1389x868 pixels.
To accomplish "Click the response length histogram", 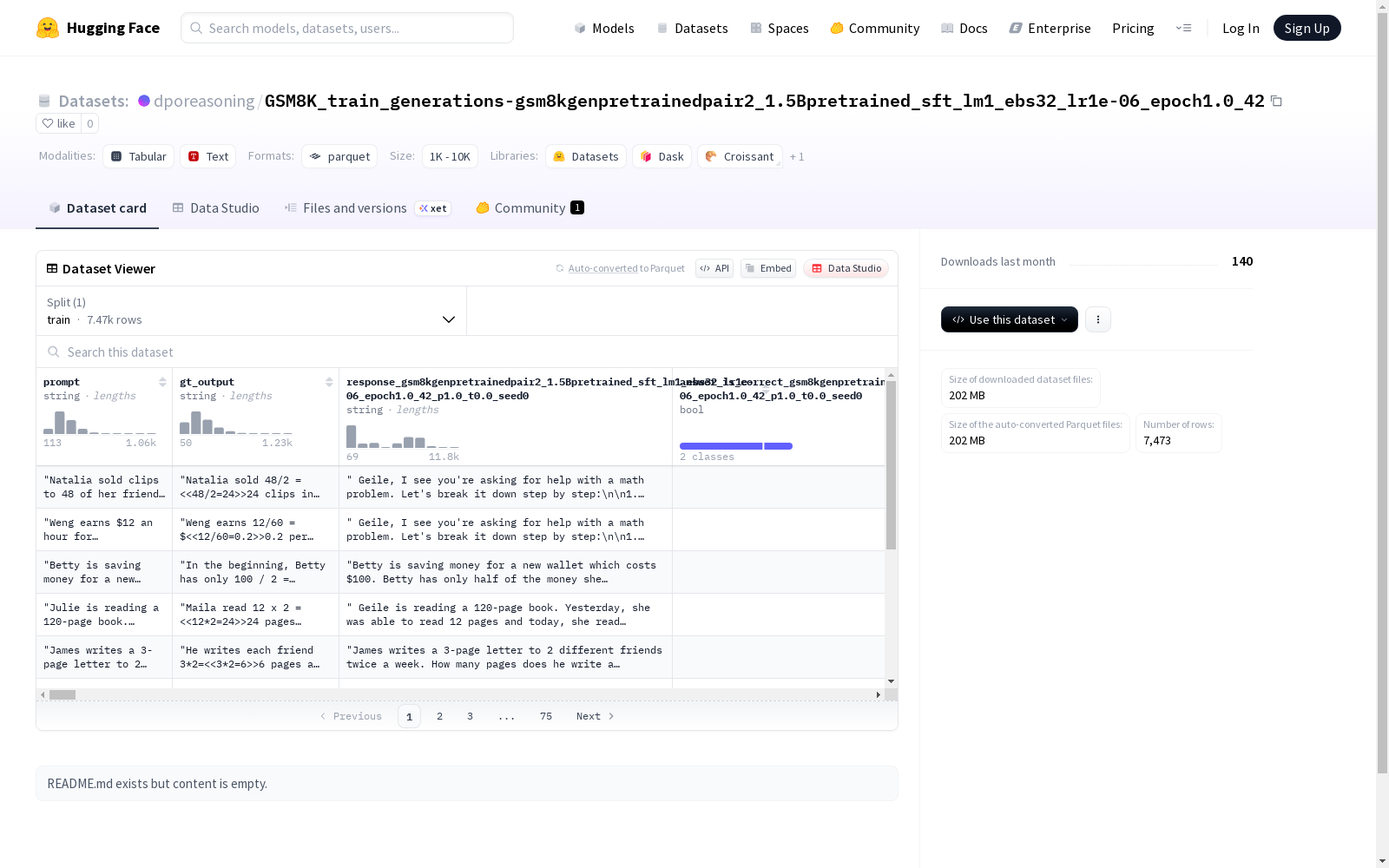I will point(403,436).
